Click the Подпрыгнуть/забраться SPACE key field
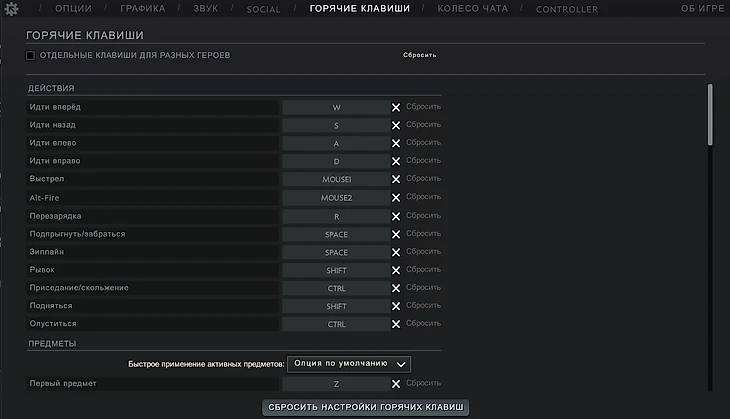The height and width of the screenshot is (419, 730). coord(336,234)
